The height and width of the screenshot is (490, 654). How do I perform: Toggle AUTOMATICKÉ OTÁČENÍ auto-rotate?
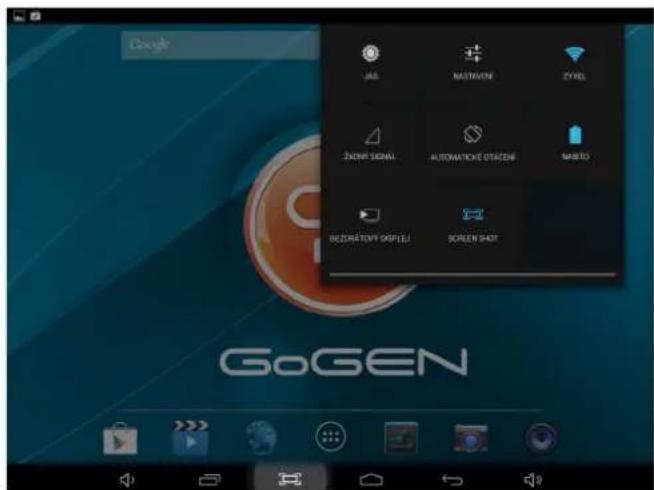click(473, 143)
